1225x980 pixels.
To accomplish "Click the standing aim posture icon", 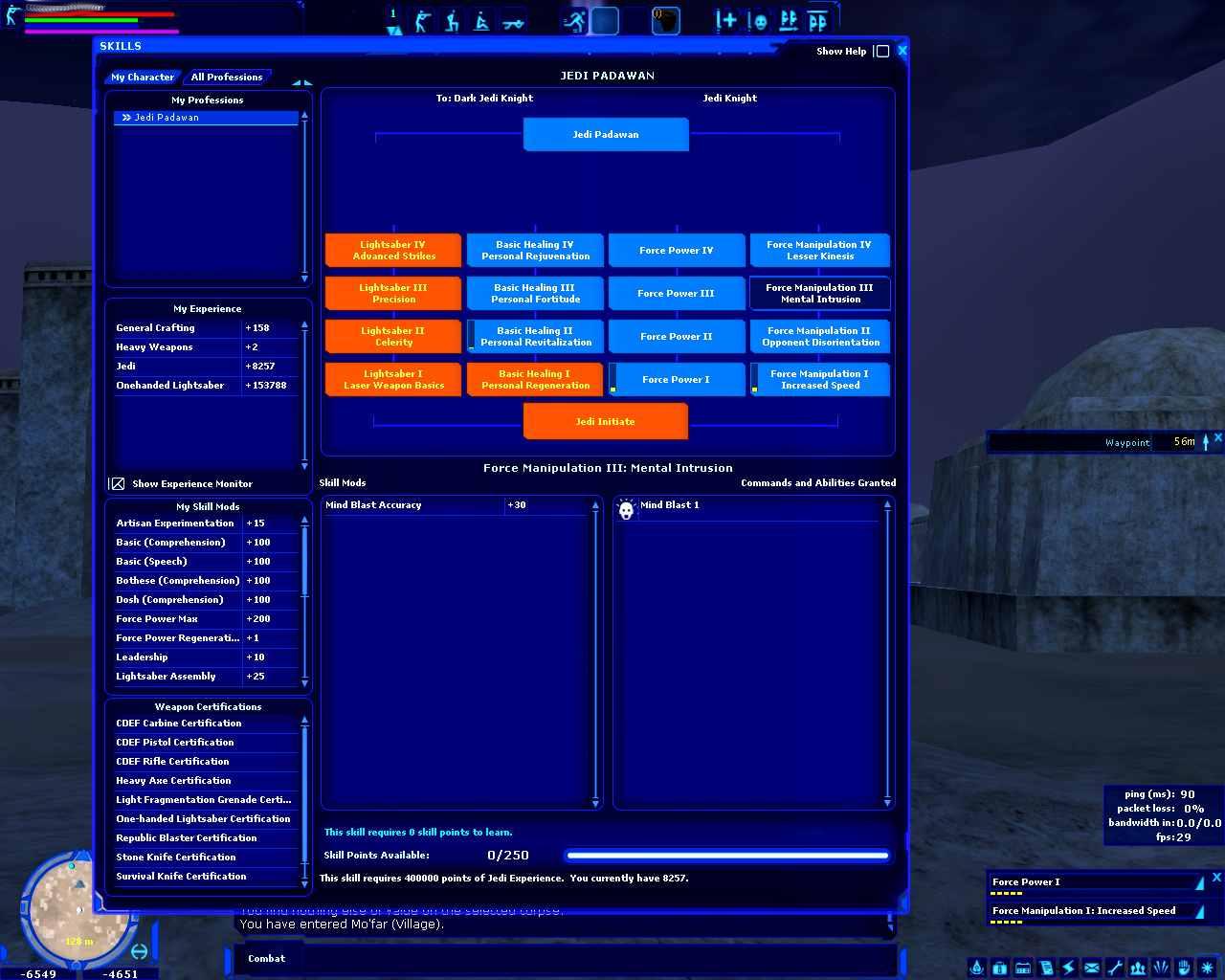I will [422, 20].
